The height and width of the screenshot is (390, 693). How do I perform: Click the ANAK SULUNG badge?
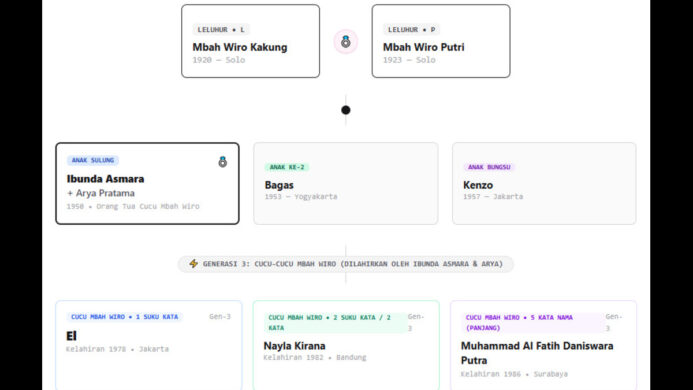pyautogui.click(x=93, y=160)
